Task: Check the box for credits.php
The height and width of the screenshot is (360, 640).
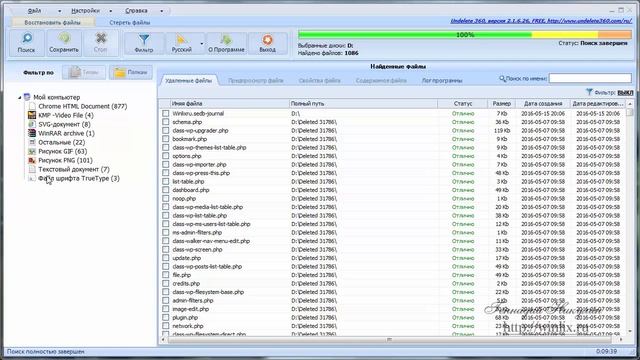Action: click(165, 283)
